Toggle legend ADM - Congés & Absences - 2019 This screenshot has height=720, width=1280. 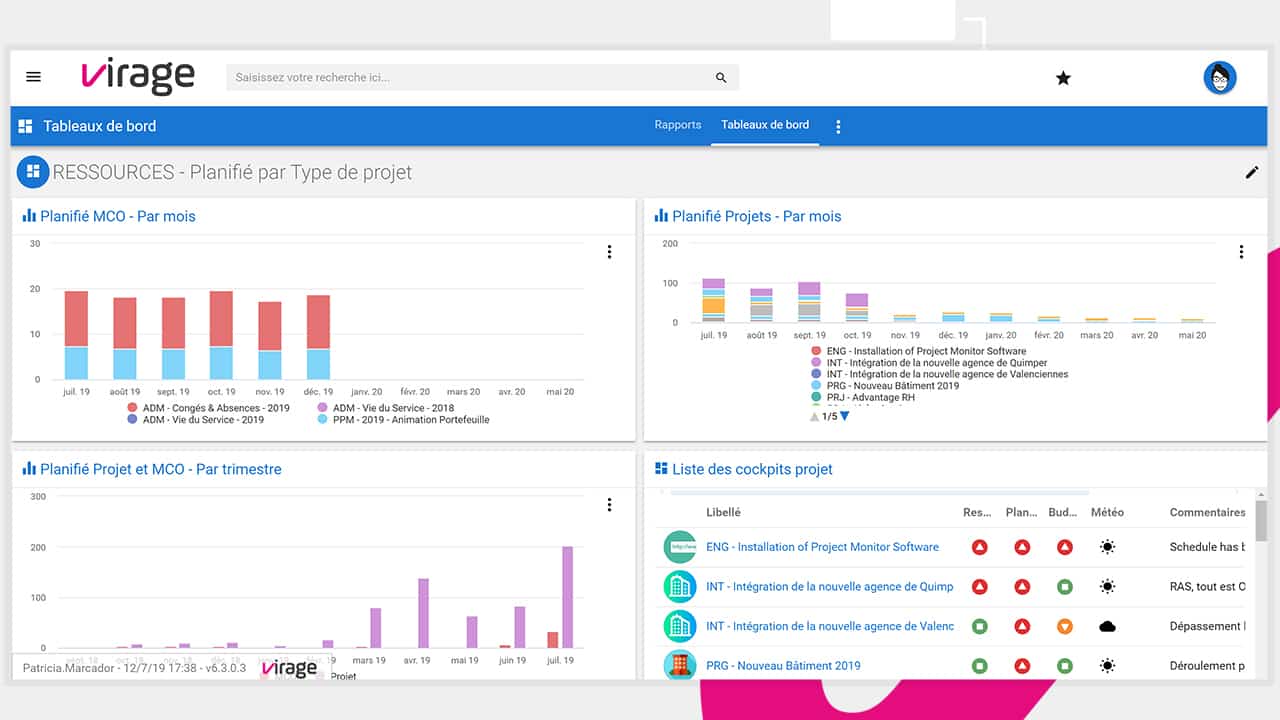[x=208, y=408]
